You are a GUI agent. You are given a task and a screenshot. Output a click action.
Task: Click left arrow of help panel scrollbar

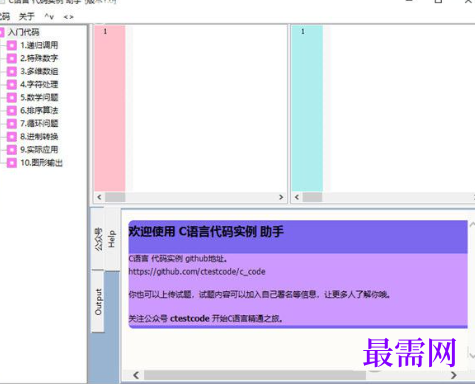click(136, 375)
